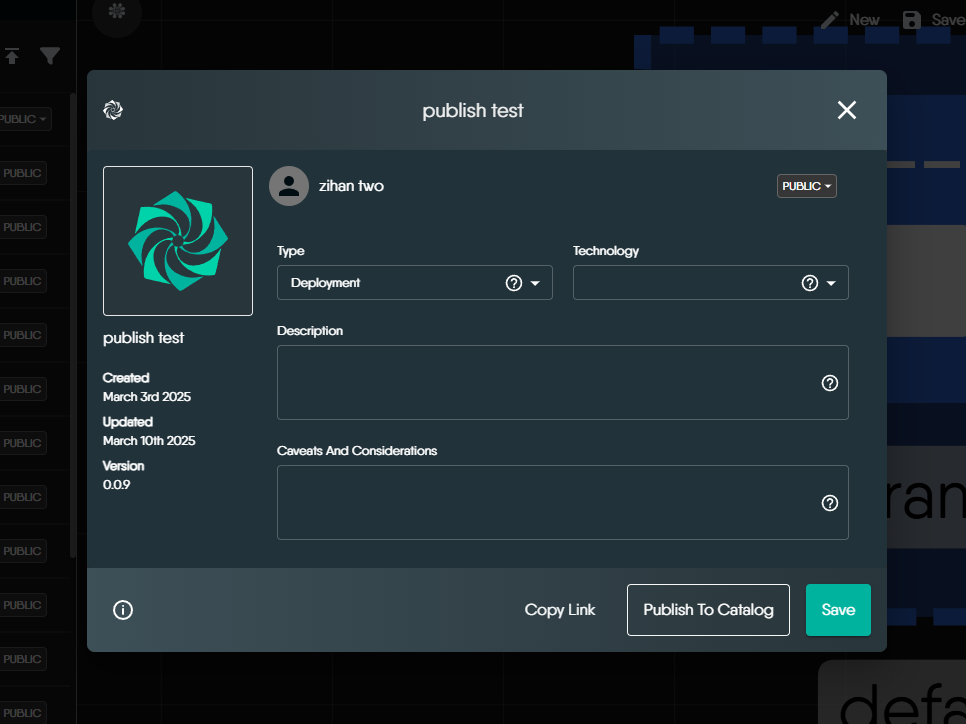Image resolution: width=966 pixels, height=724 pixels.
Task: Click the green Save button
Action: click(838, 610)
